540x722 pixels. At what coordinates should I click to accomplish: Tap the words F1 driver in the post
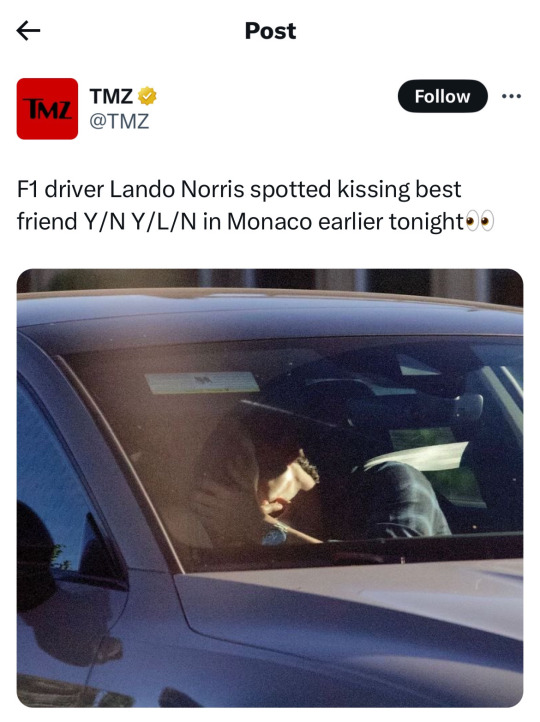[x=60, y=189]
